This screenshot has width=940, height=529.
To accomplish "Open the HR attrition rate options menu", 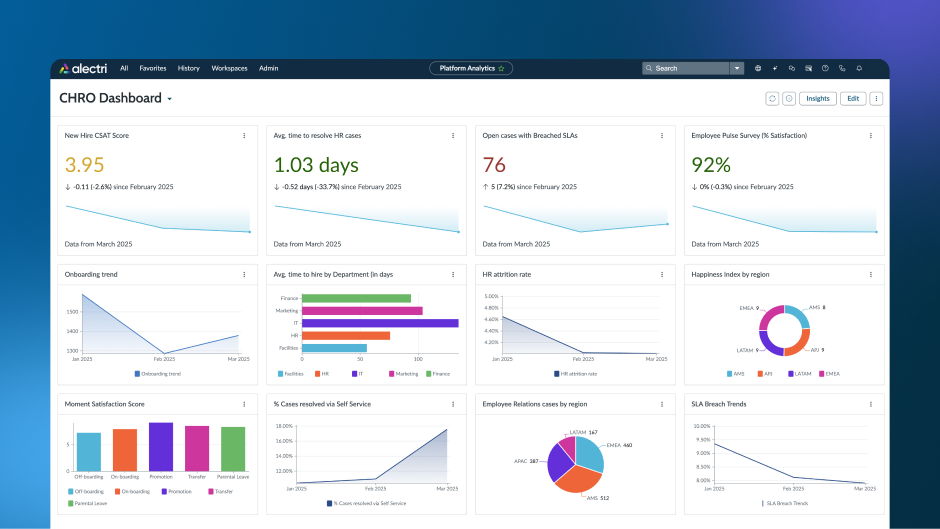I will pyautogui.click(x=662, y=275).
